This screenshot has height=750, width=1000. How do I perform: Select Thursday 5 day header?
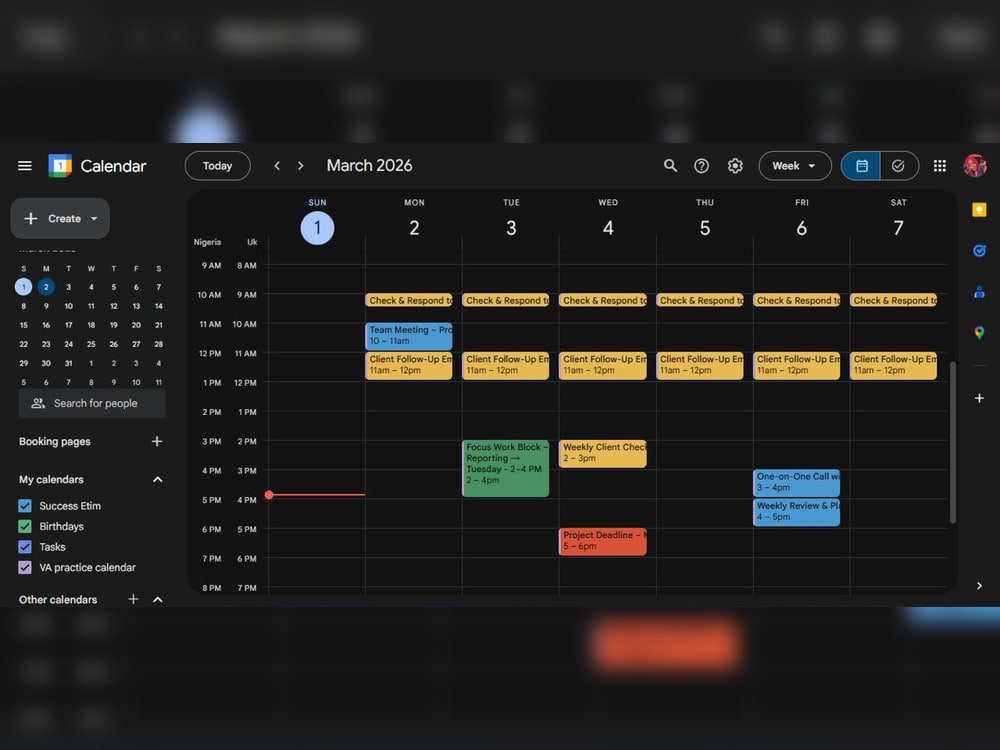click(x=705, y=228)
